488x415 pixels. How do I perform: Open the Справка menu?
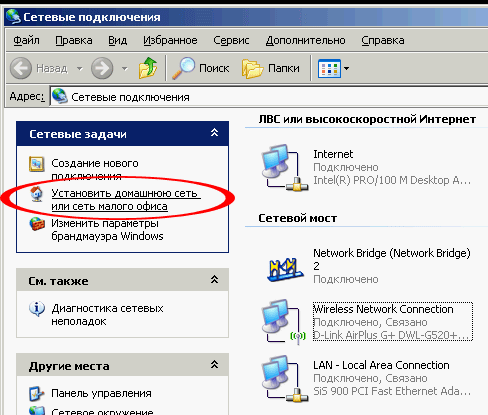383,40
